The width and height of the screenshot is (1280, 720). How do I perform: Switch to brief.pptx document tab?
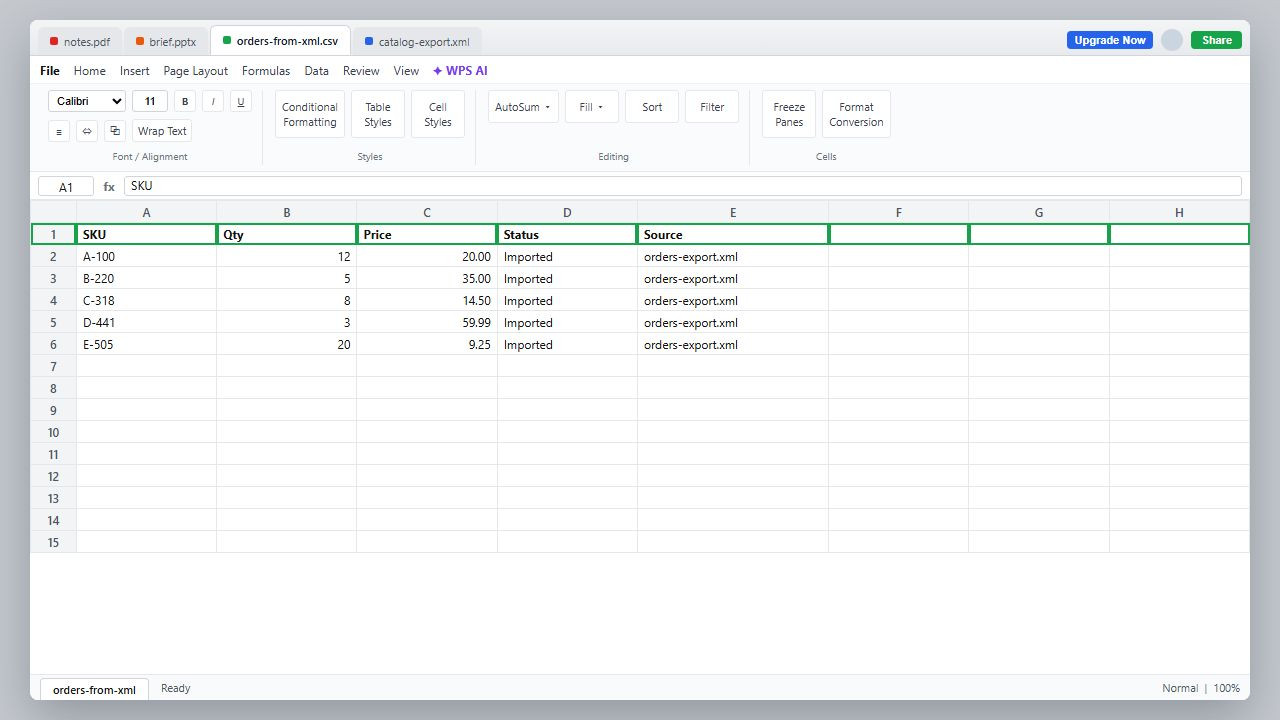pyautogui.click(x=166, y=41)
